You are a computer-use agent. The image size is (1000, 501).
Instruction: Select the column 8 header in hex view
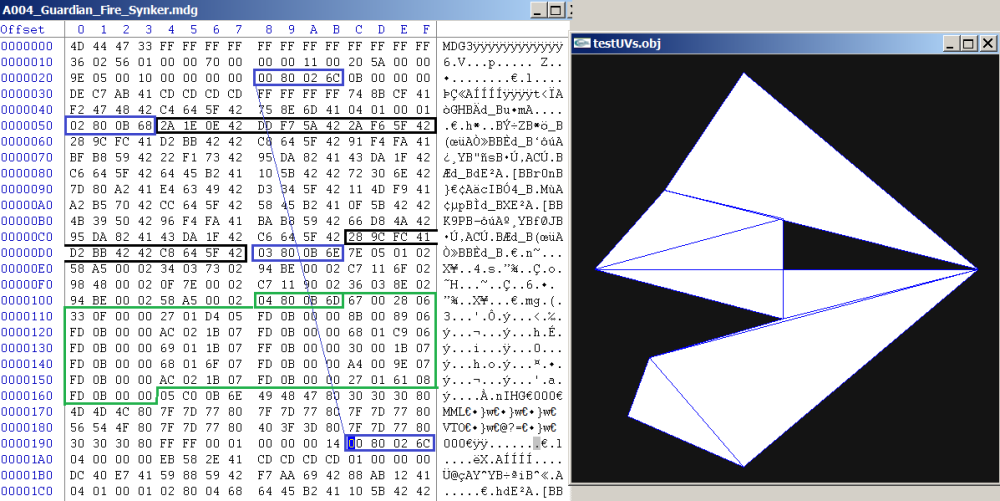(264, 29)
